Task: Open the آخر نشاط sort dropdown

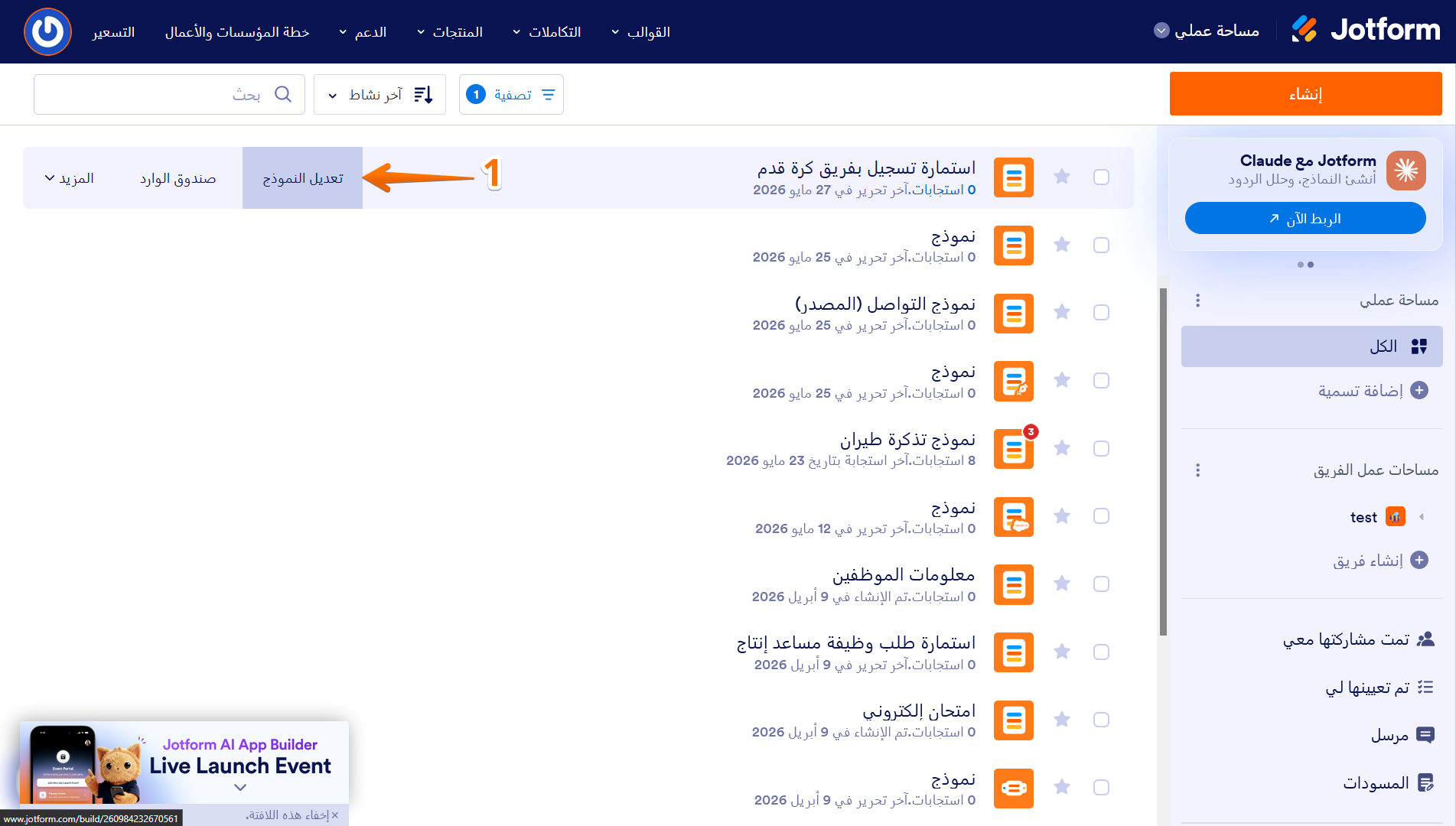Action: point(379,94)
